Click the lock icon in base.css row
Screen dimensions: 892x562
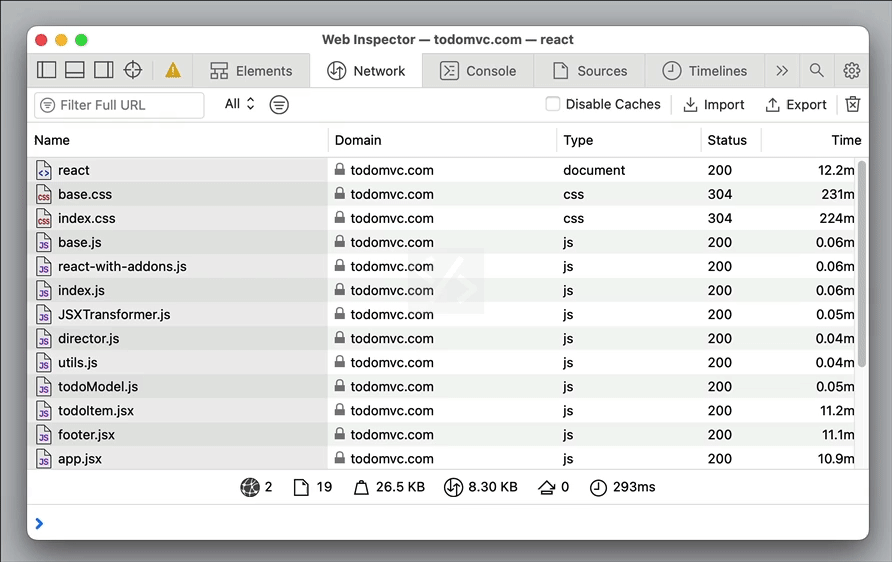pyautogui.click(x=340, y=193)
